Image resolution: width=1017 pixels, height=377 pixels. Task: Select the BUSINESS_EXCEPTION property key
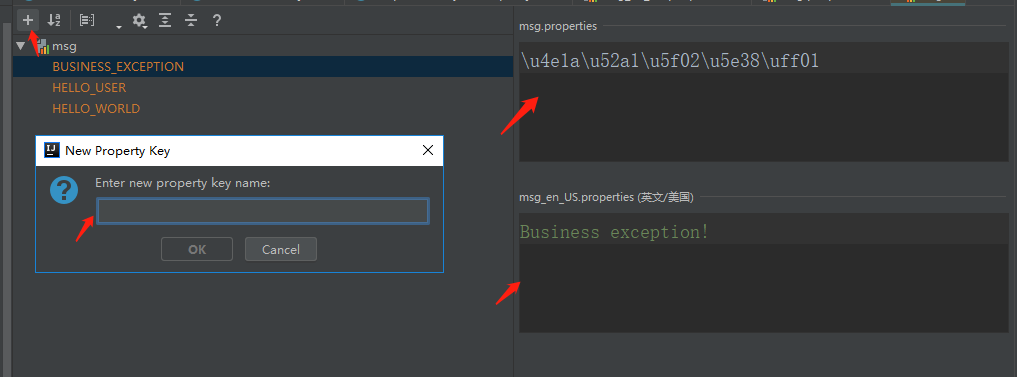[118, 67]
